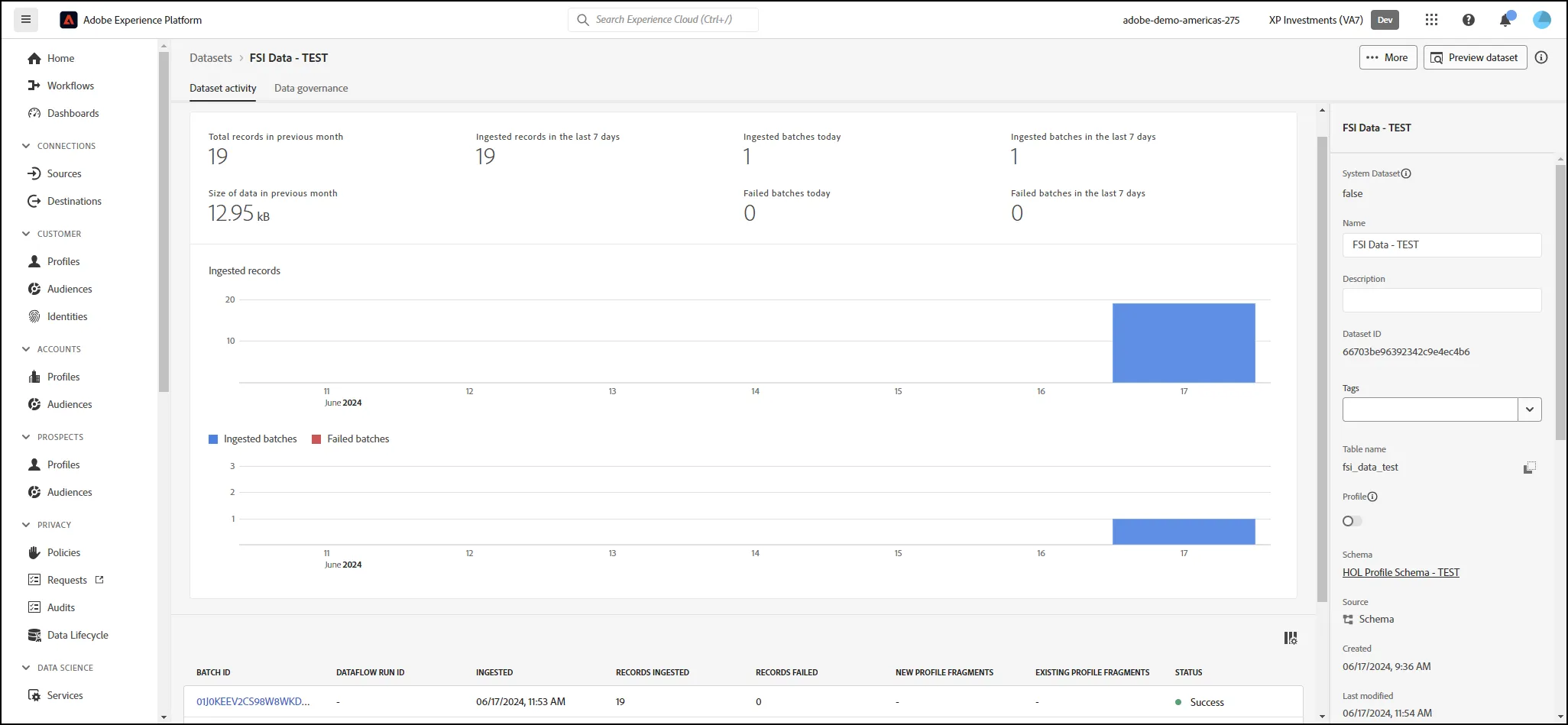Open the user profile avatar
Viewport: 1568px width, 725px height.
tap(1542, 20)
